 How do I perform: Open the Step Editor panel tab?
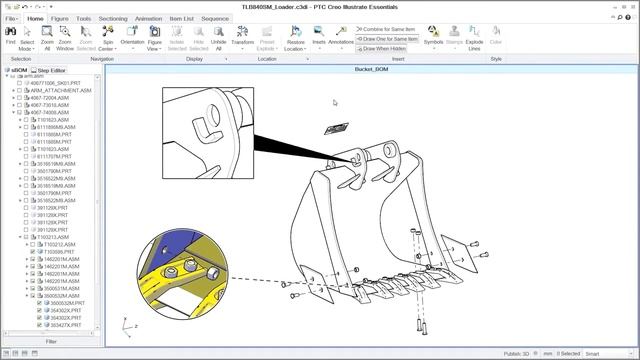pyautogui.click(x=49, y=70)
